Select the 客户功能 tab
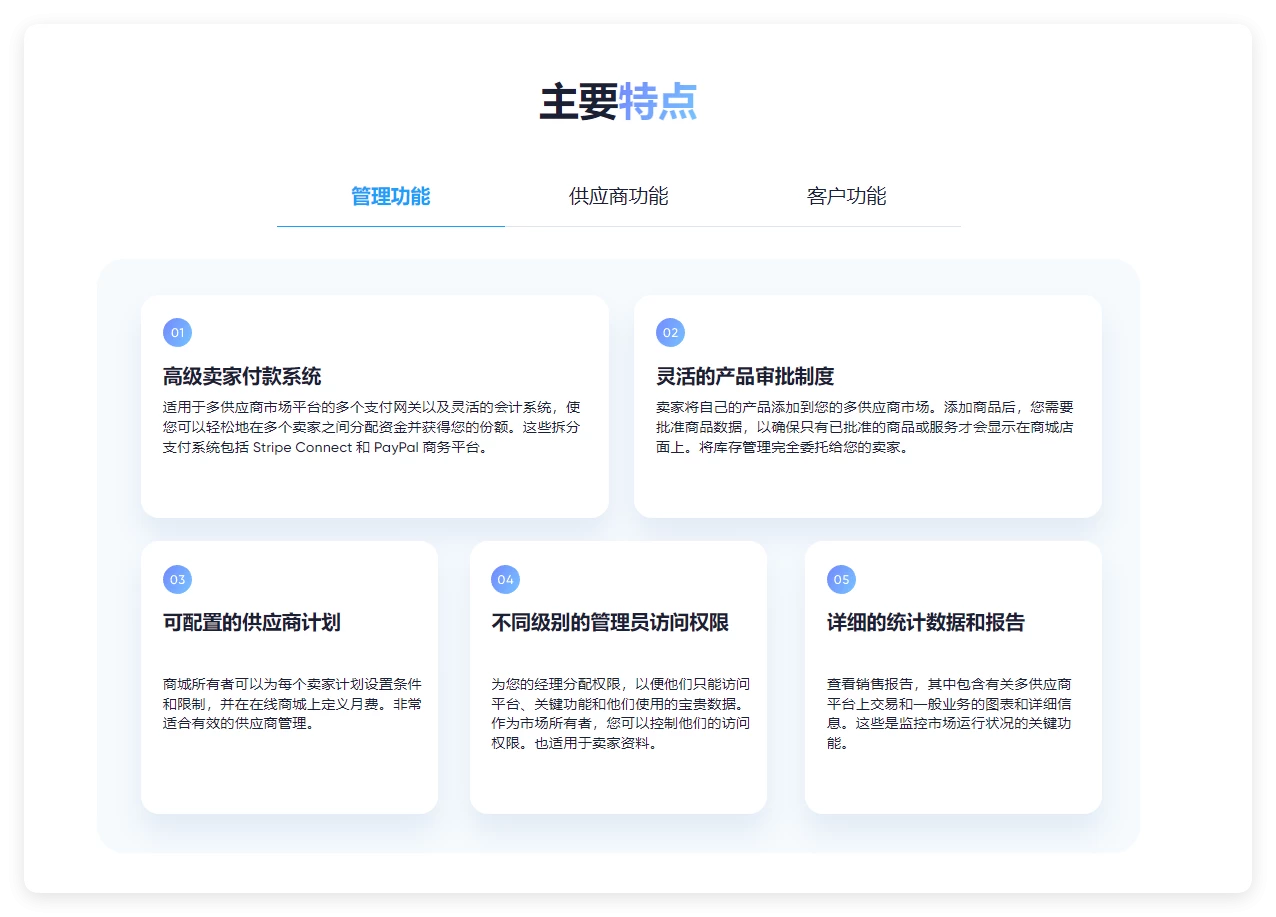Screen dimensions: 1276x917 pos(846,197)
